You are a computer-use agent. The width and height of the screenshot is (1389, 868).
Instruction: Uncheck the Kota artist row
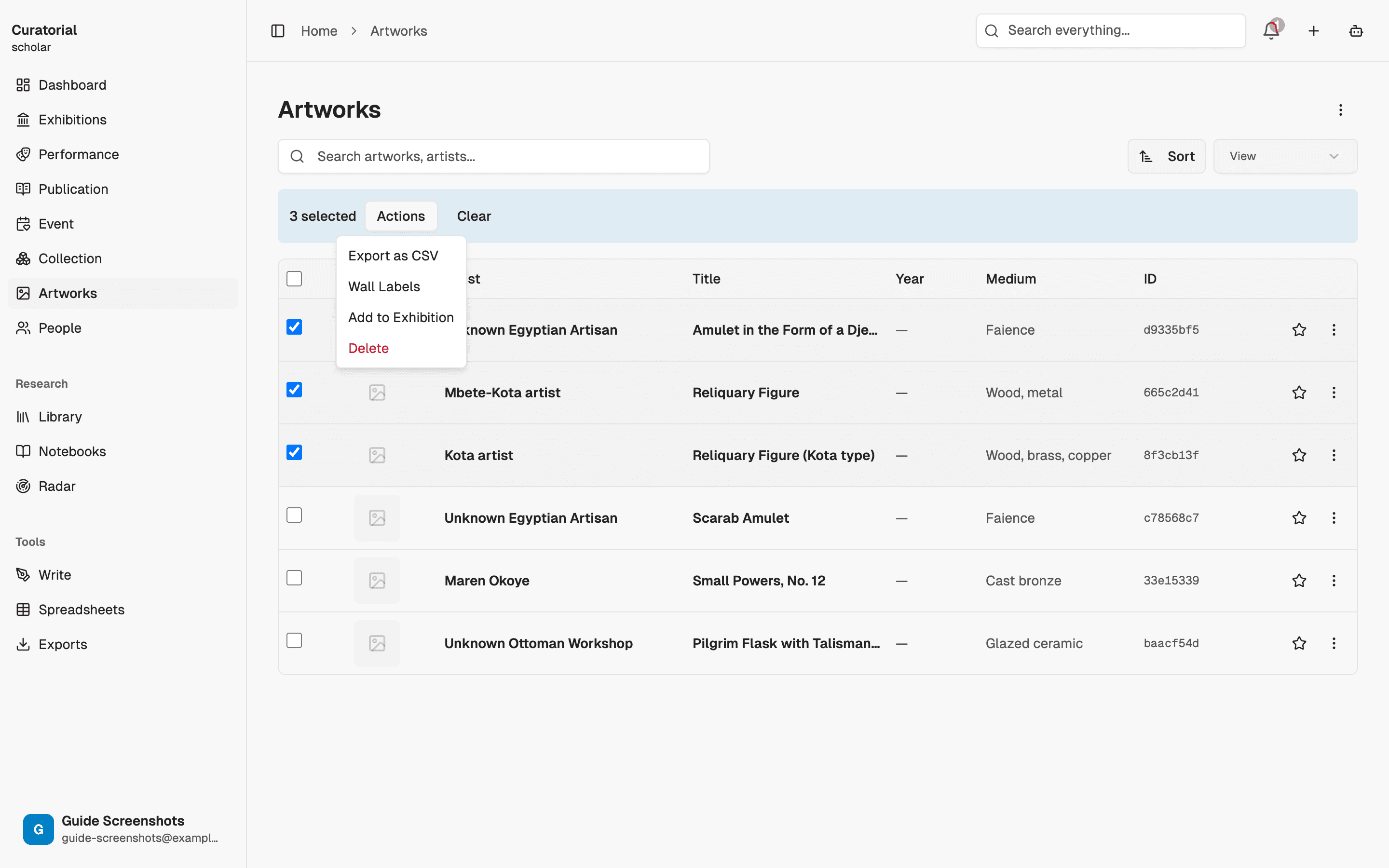pyautogui.click(x=294, y=452)
